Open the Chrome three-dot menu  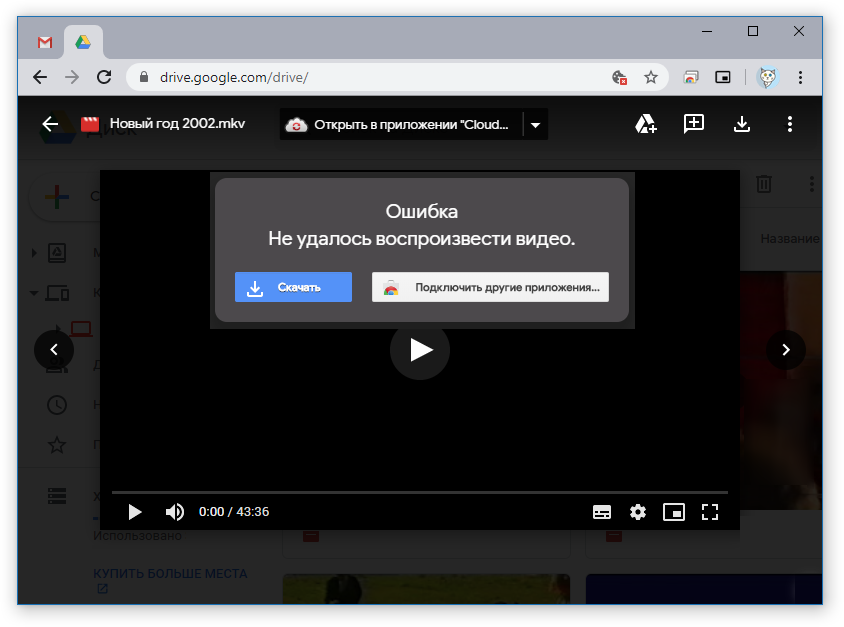[x=799, y=77]
